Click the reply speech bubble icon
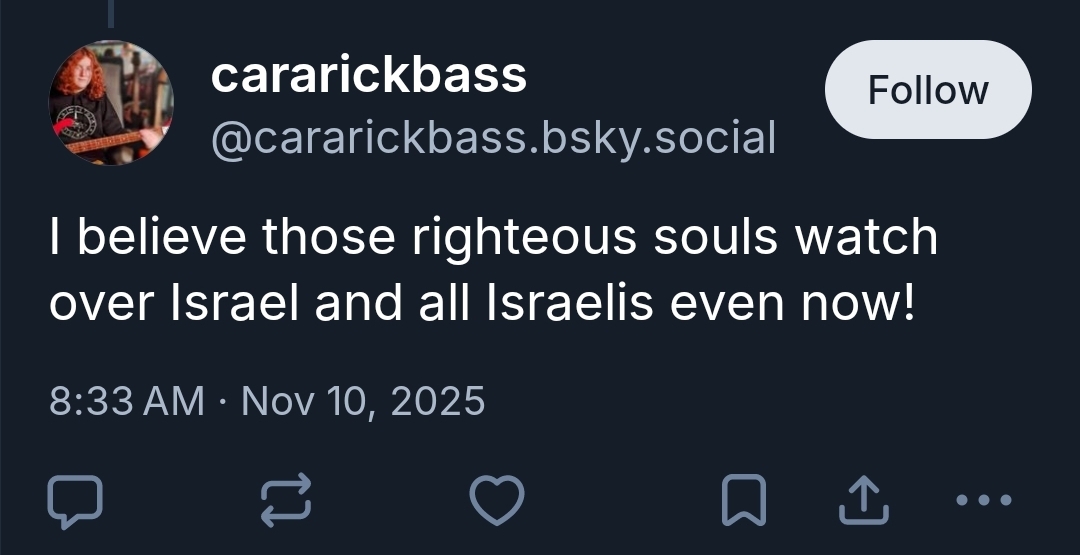This screenshot has height=555, width=1080. pyautogui.click(x=75, y=500)
